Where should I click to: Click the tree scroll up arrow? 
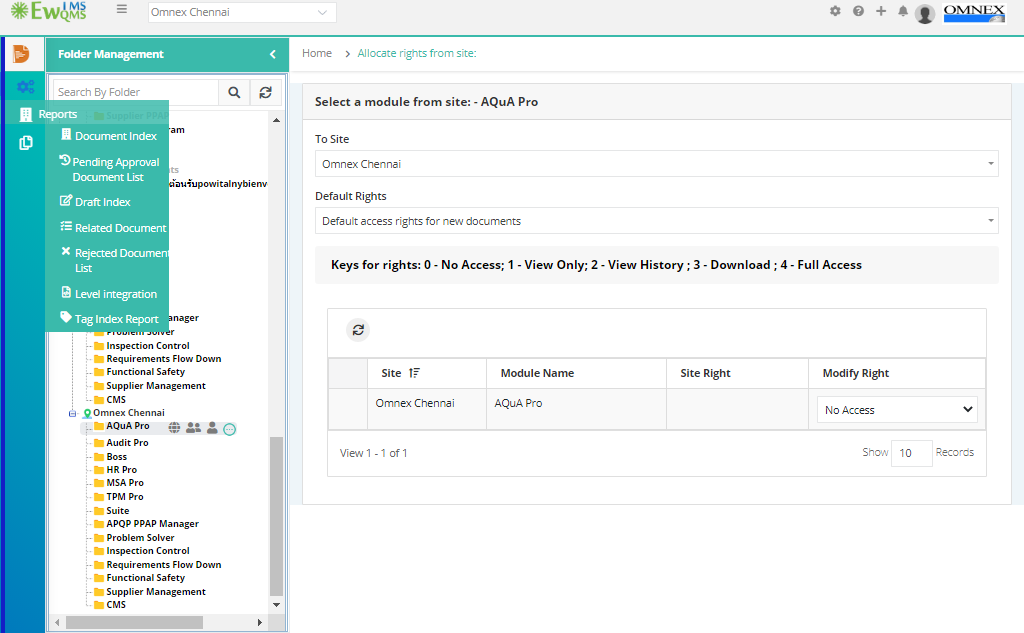click(276, 120)
